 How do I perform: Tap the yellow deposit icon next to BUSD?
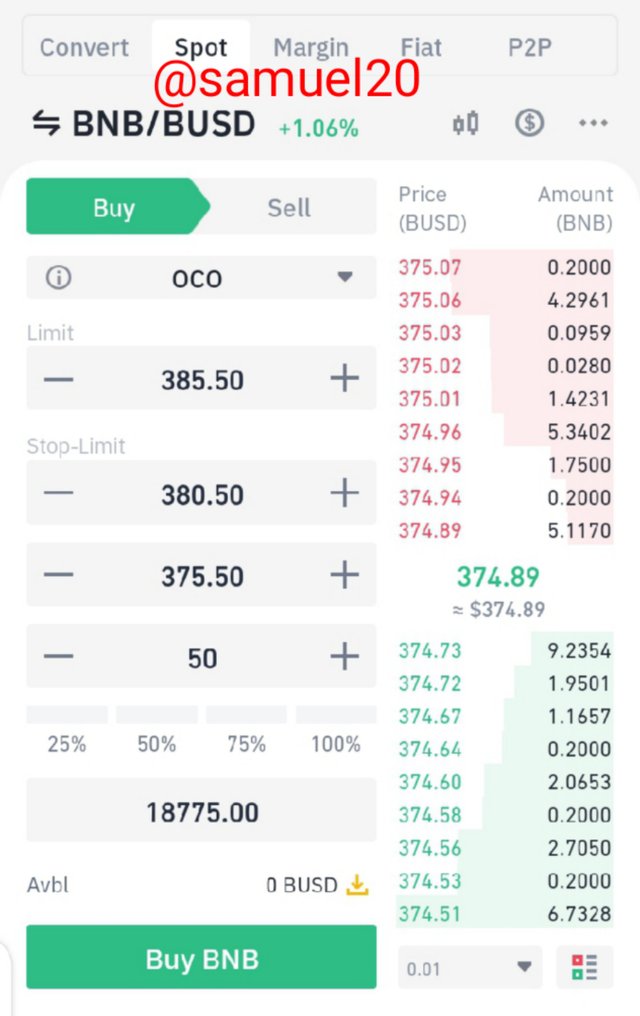pyautogui.click(x=357, y=884)
